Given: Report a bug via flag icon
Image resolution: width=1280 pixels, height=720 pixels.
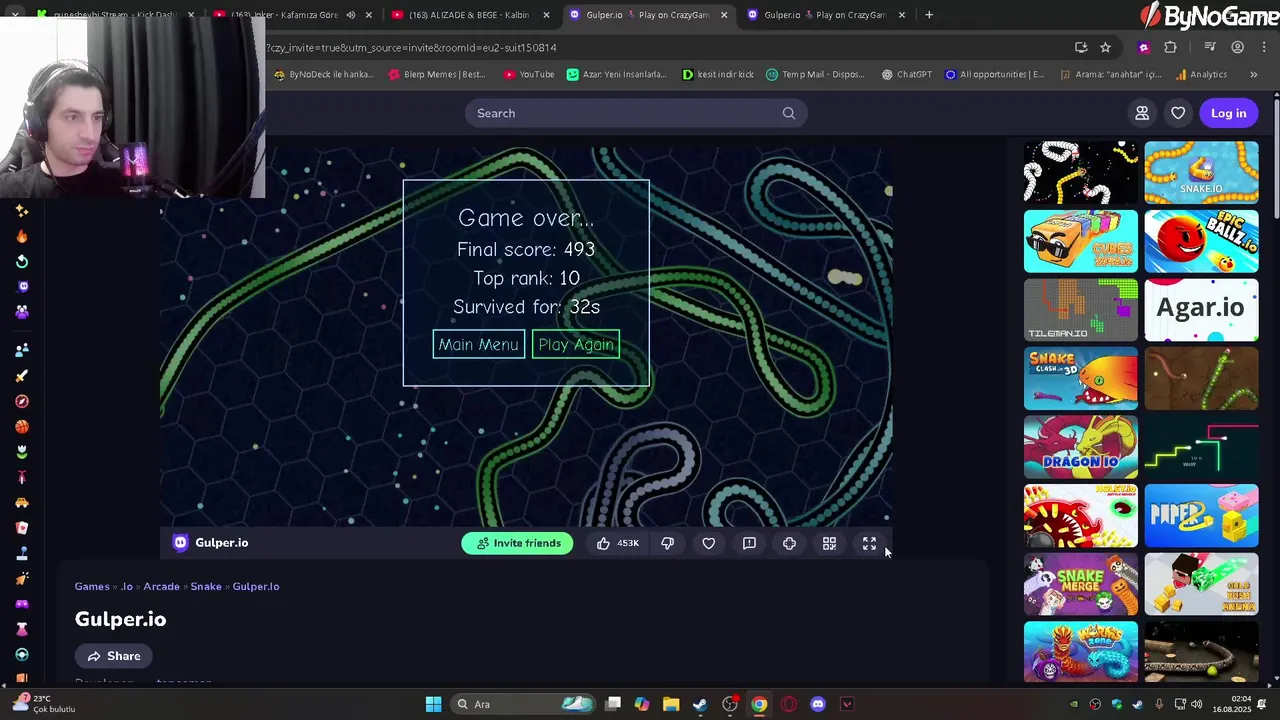Looking at the screenshot, I should click(749, 543).
